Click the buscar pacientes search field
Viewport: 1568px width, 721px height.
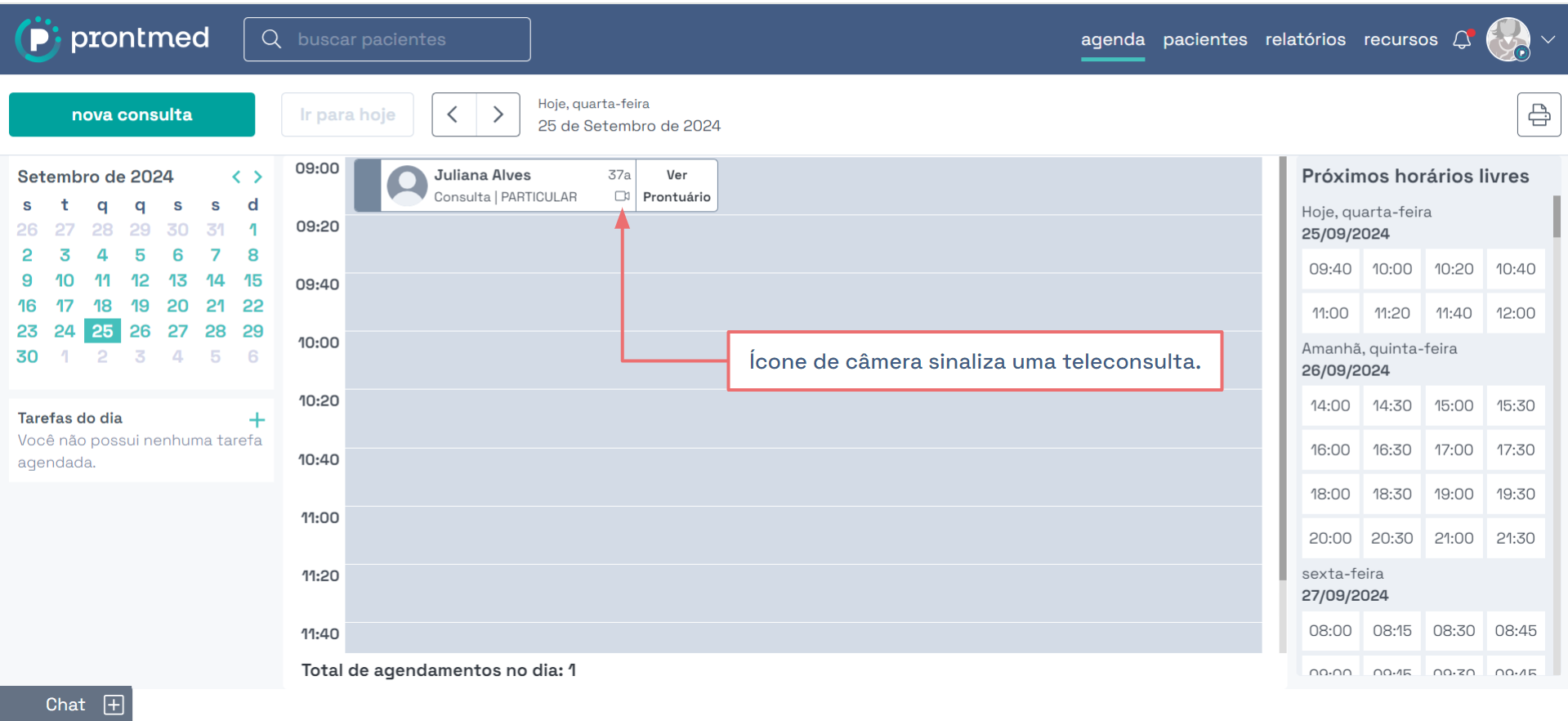point(387,39)
